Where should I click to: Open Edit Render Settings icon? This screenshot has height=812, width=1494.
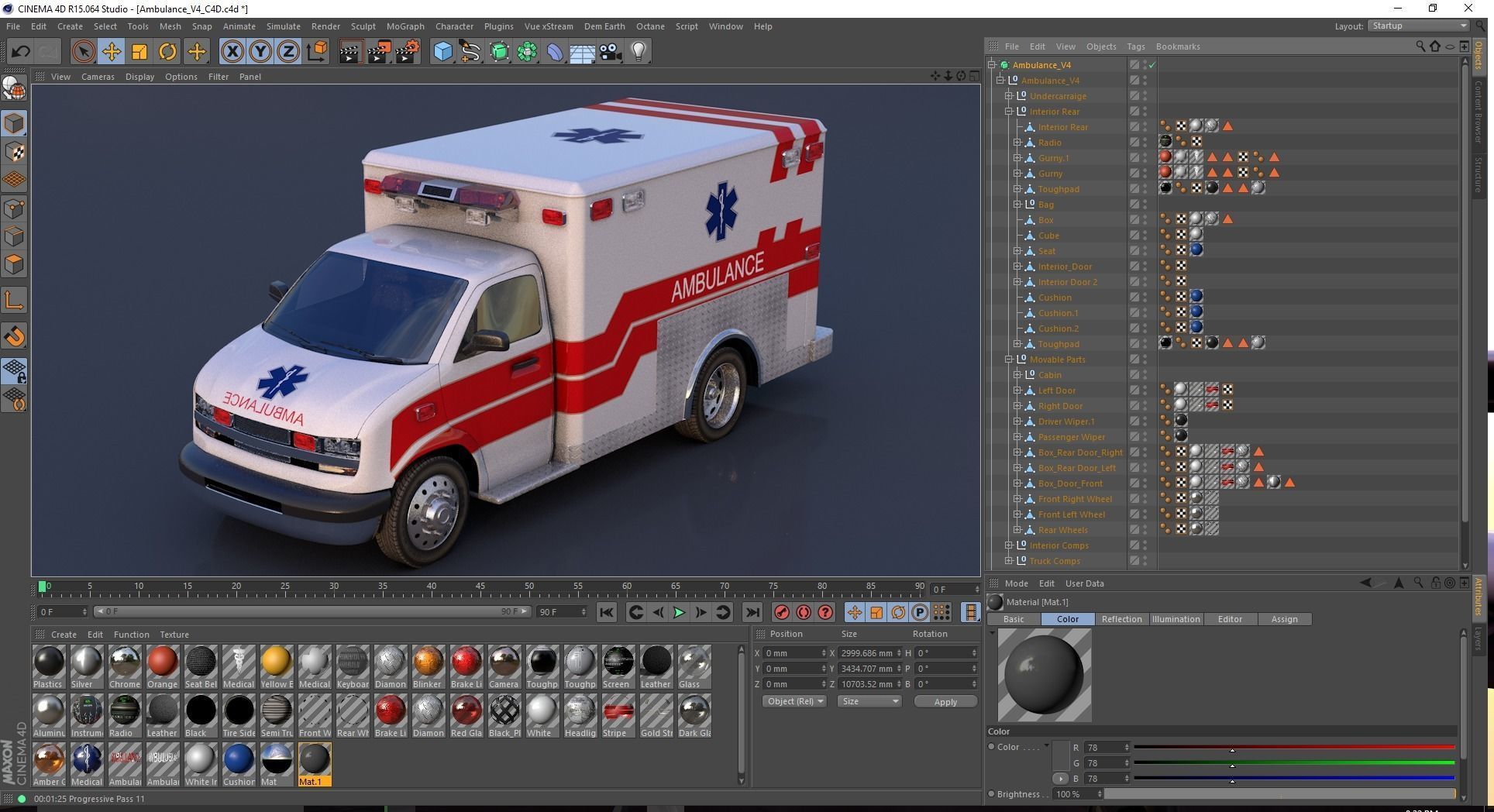pyautogui.click(x=408, y=52)
